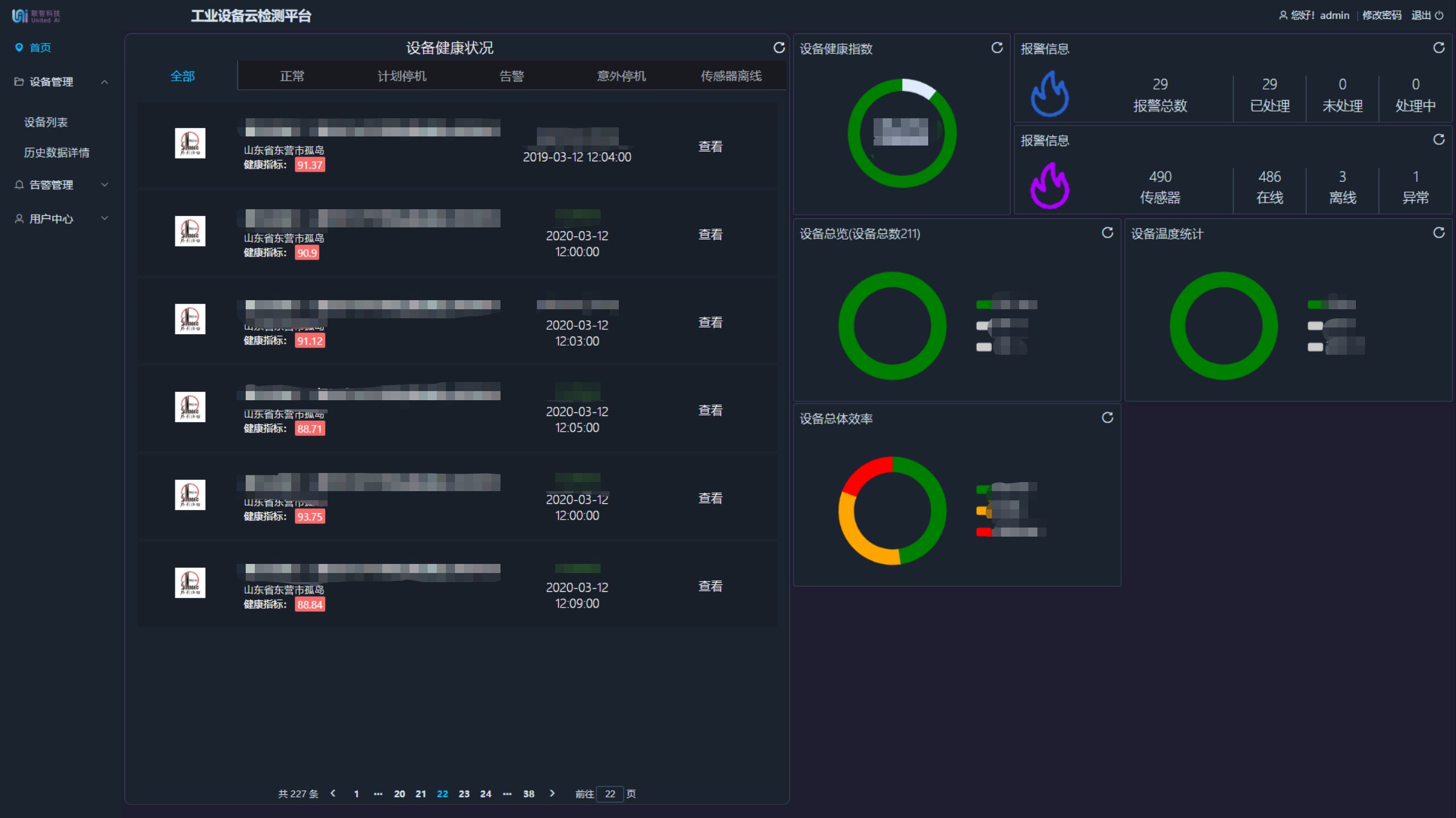The height and width of the screenshot is (818, 1456).
Task: Go to page 23 in pagination
Action: (464, 794)
